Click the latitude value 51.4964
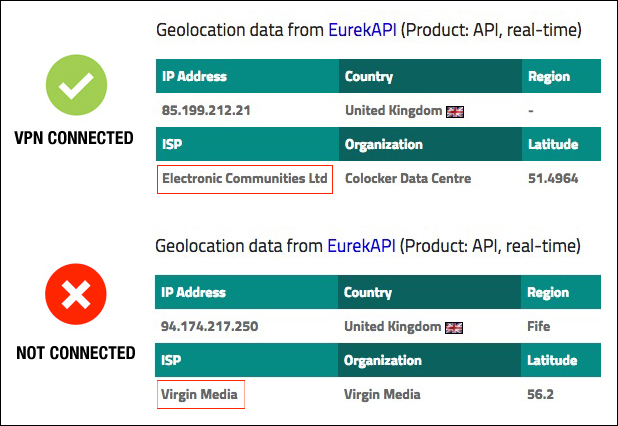This screenshot has height=426, width=618. click(553, 179)
